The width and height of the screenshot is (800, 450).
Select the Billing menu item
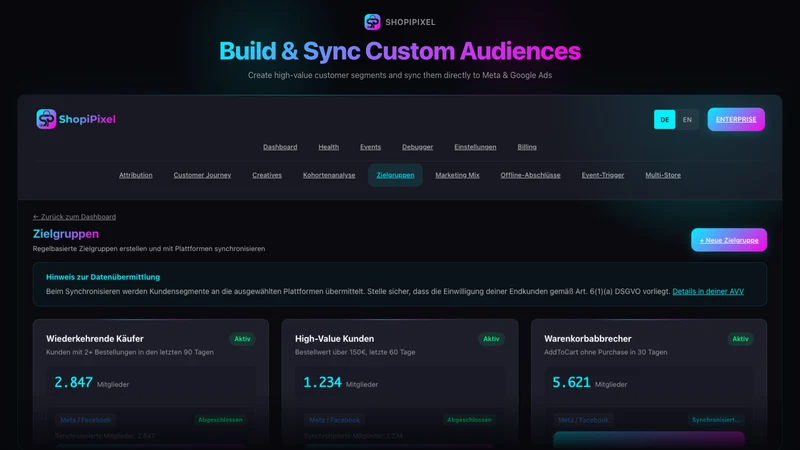[527, 147]
